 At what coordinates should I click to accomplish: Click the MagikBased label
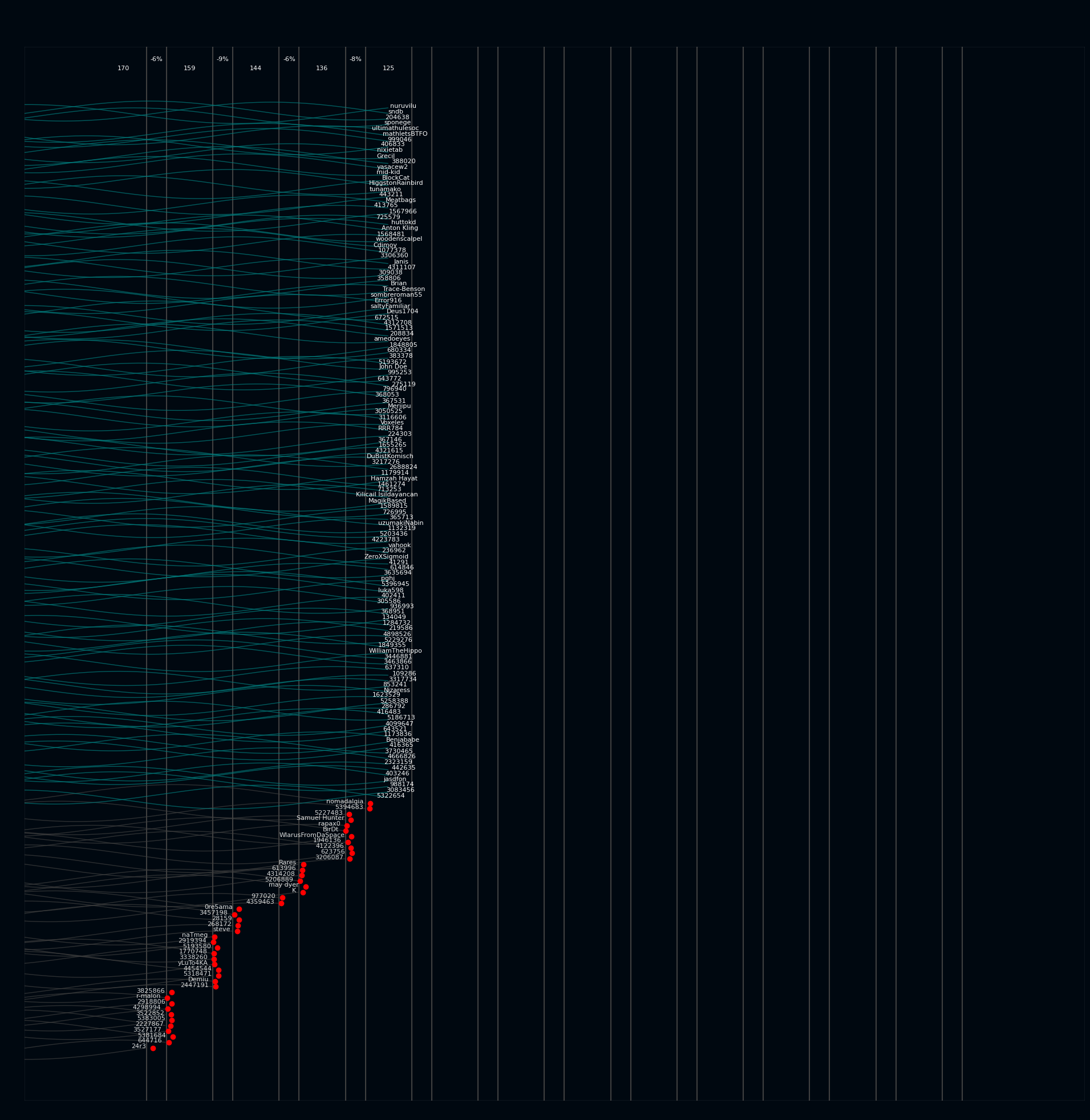click(x=387, y=501)
